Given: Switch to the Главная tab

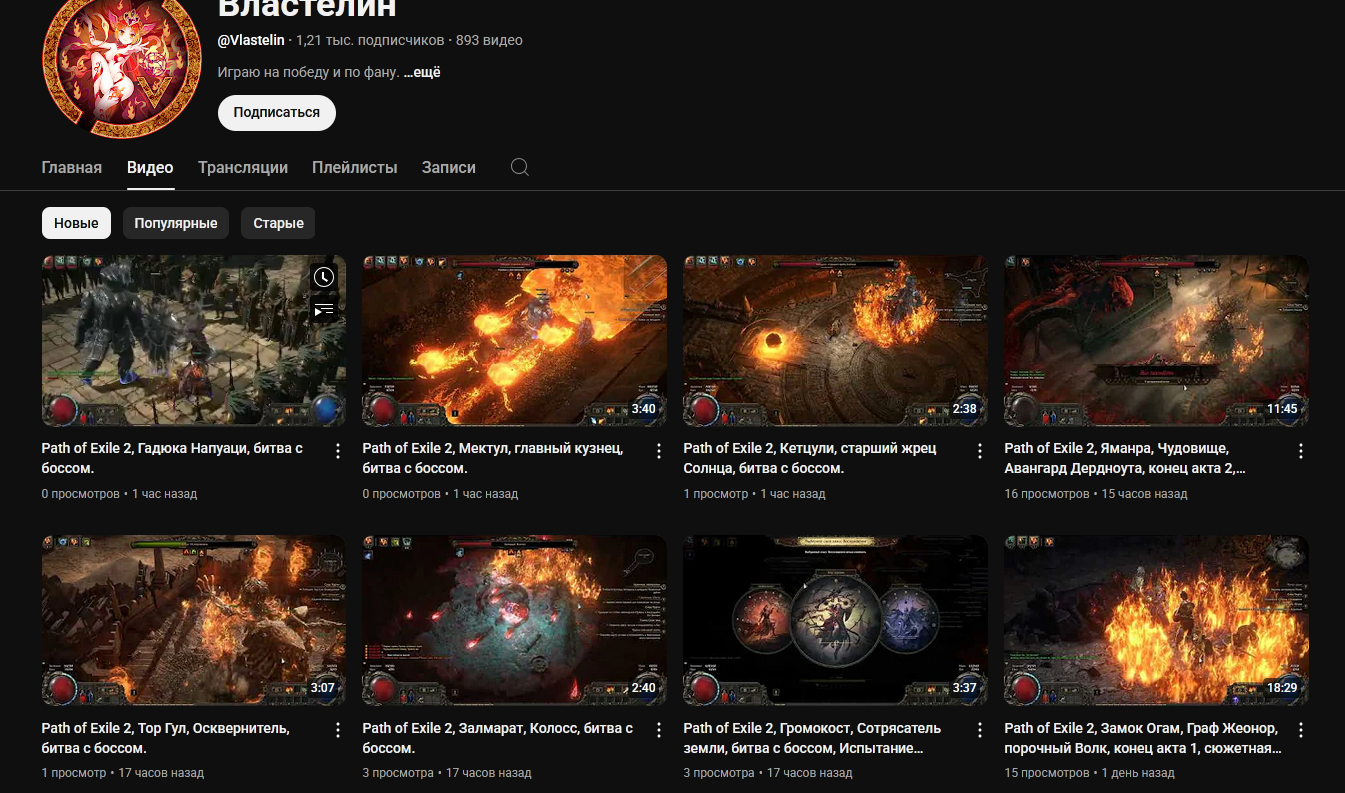Looking at the screenshot, I should tap(72, 167).
